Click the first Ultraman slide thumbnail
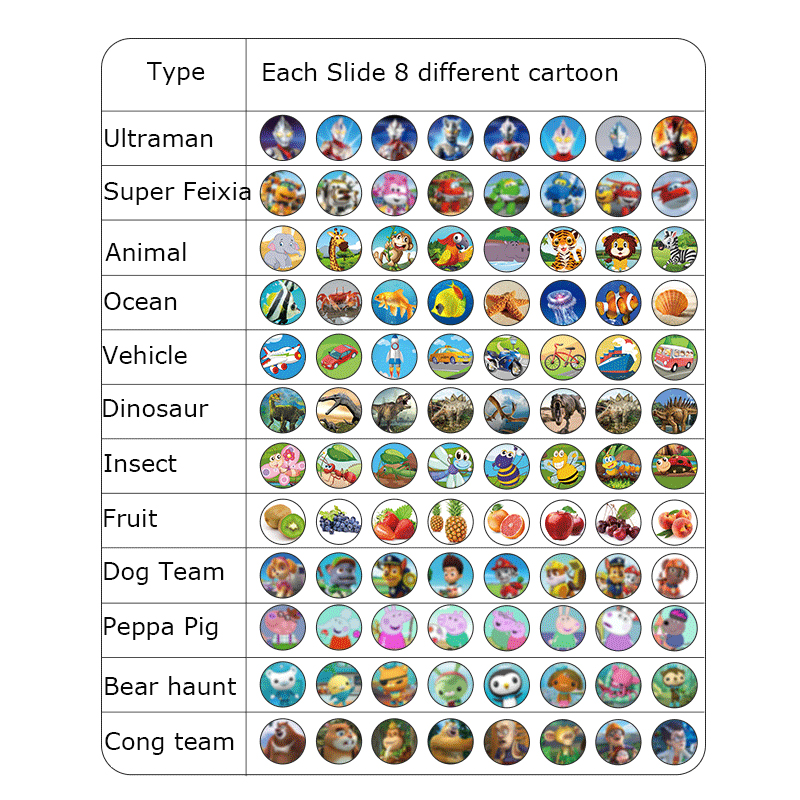The width and height of the screenshot is (800, 800). (281, 139)
